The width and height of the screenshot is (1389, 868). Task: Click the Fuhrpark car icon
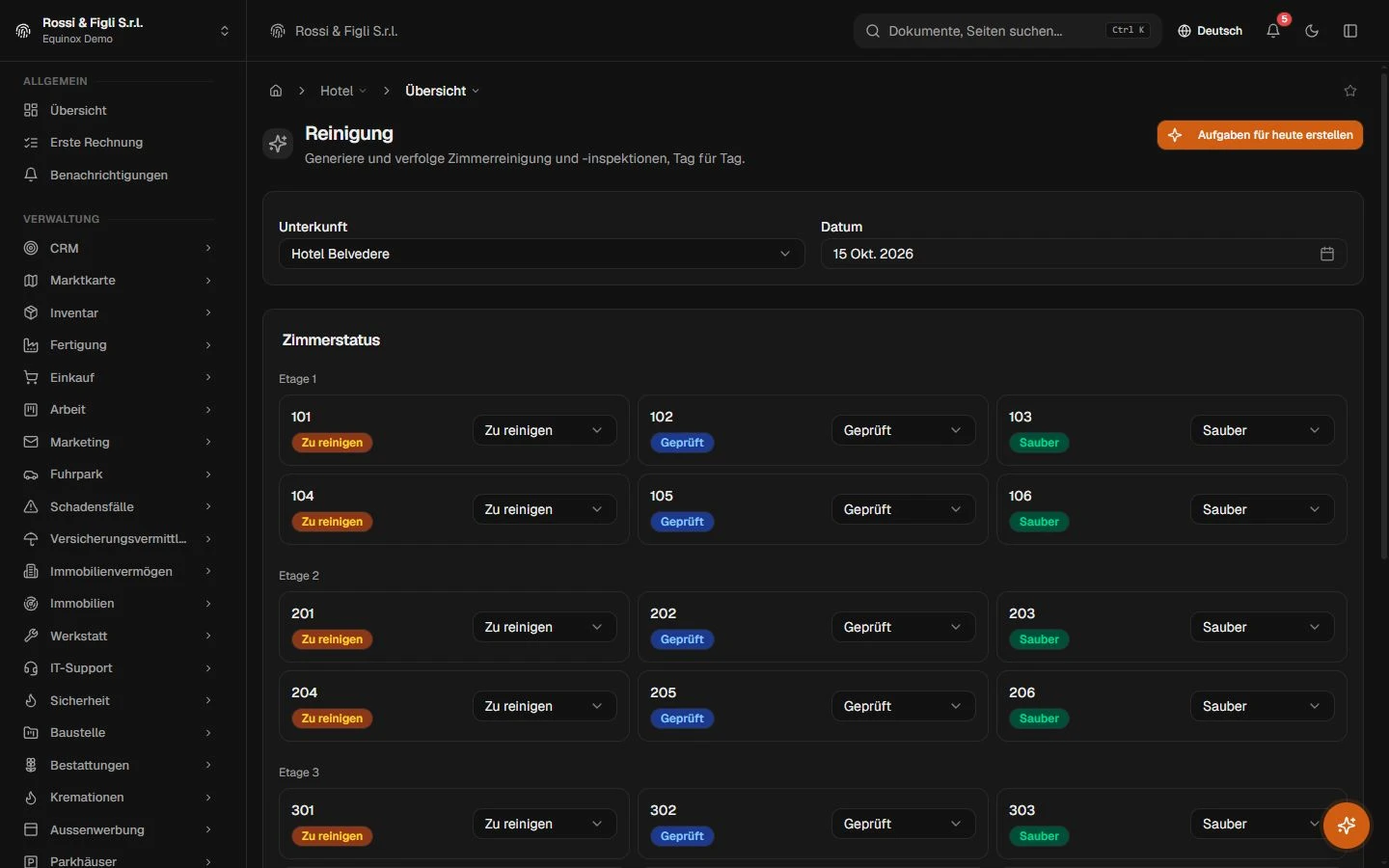(x=31, y=475)
